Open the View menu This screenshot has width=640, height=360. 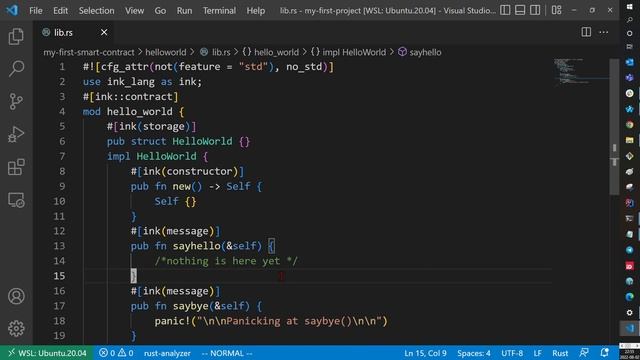tap(134, 11)
